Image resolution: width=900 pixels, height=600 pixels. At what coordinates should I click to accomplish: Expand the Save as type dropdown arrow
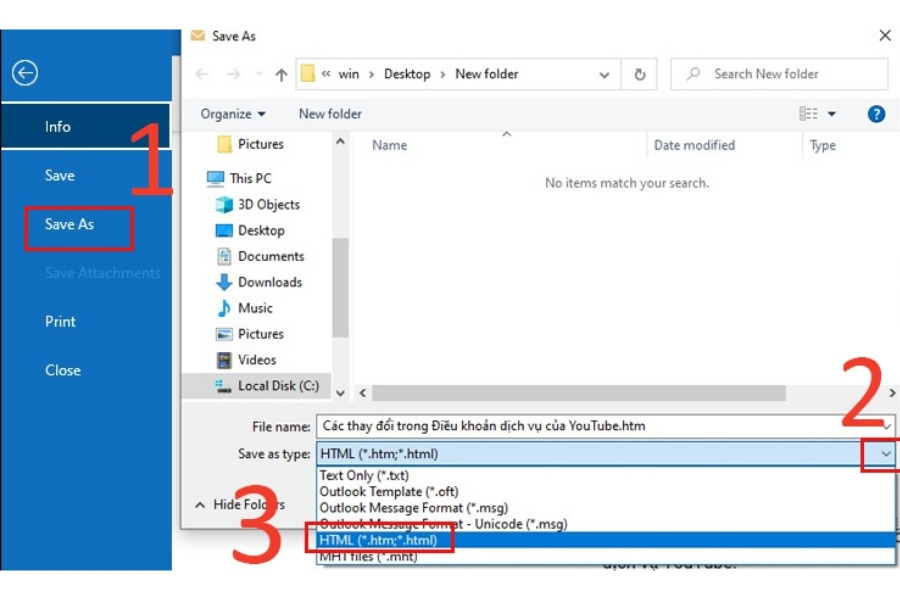point(887,454)
